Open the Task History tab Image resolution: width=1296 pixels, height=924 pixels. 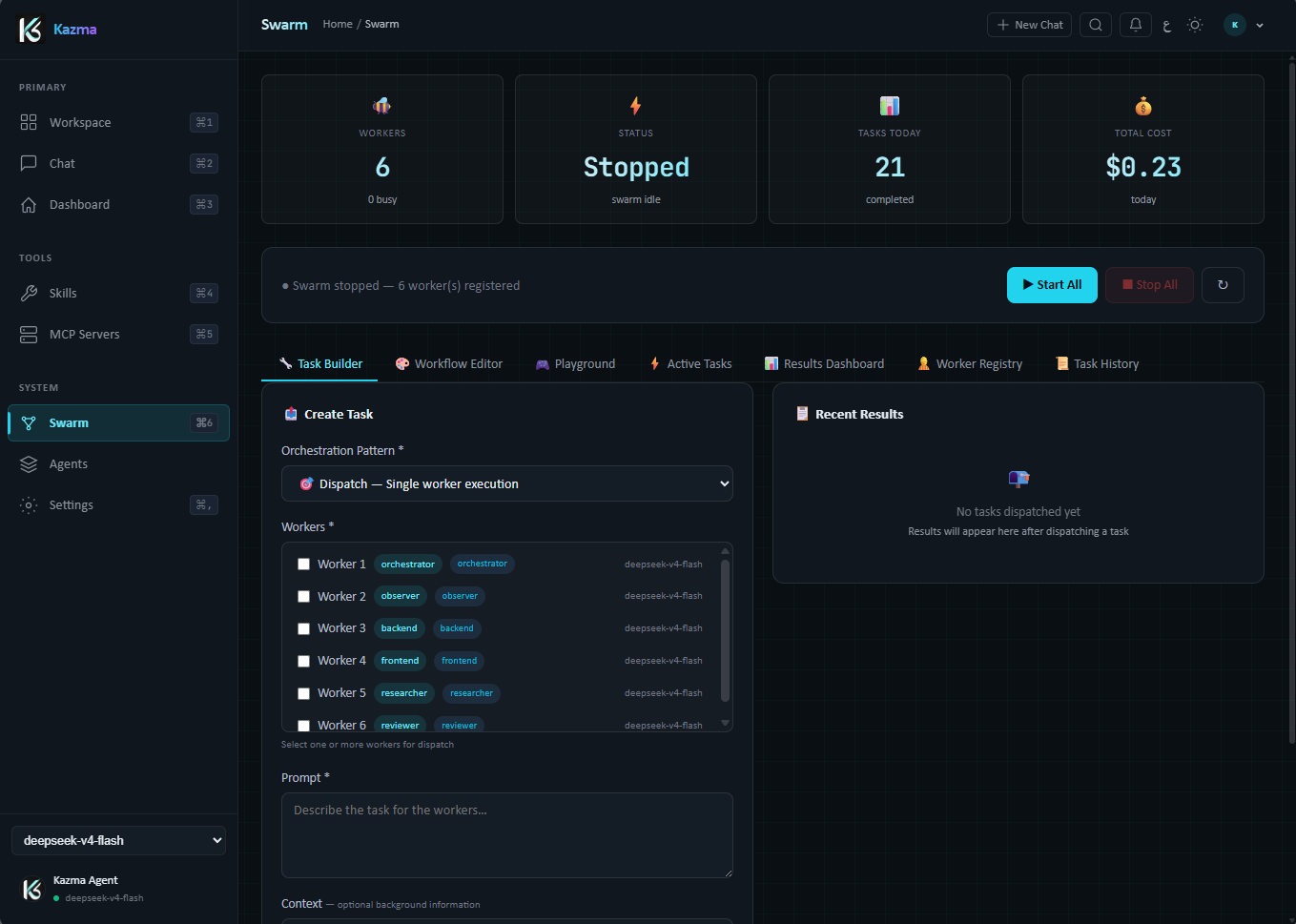1097,363
